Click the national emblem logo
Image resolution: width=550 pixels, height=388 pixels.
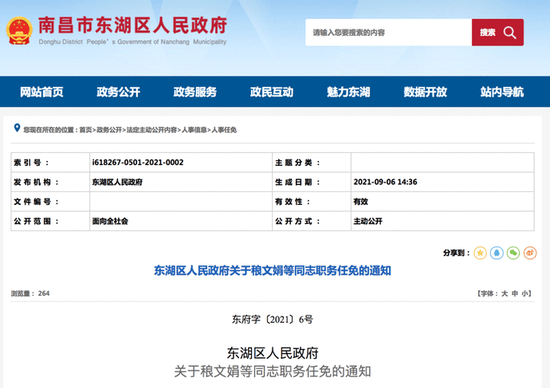pyautogui.click(x=19, y=31)
